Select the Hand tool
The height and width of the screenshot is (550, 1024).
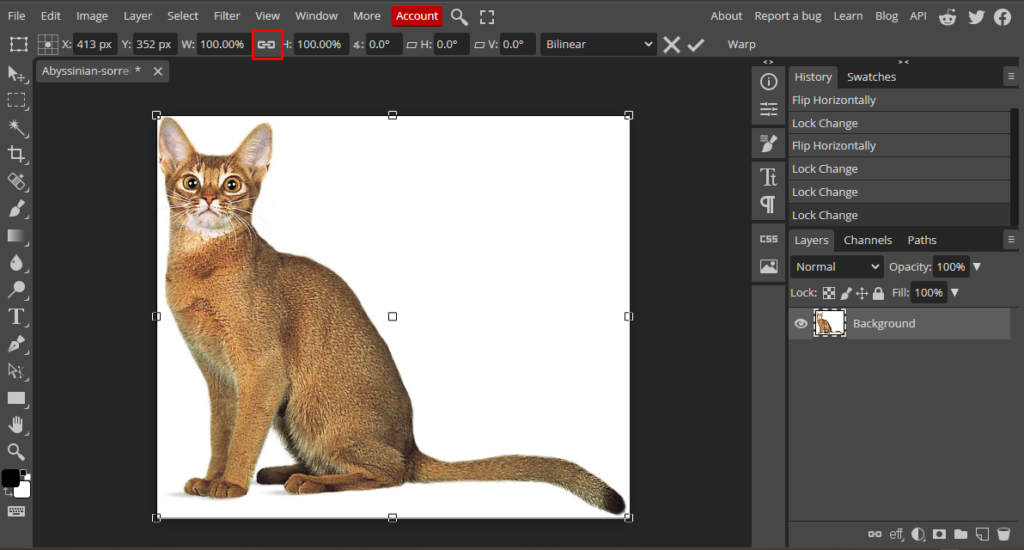point(16,425)
